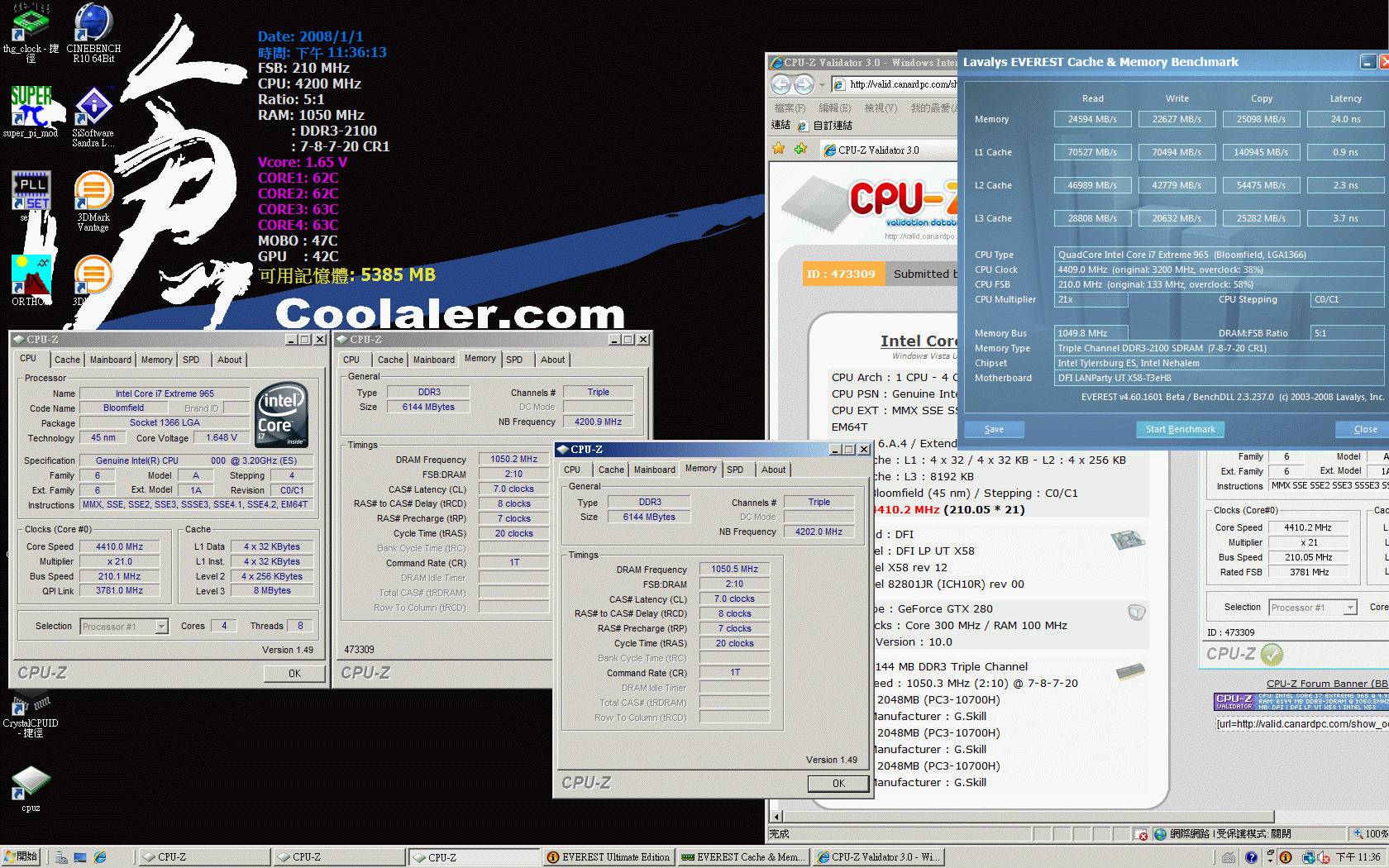Open the 編輯(E) menu in Internet Explorer
The height and width of the screenshot is (868, 1389).
coord(834,107)
